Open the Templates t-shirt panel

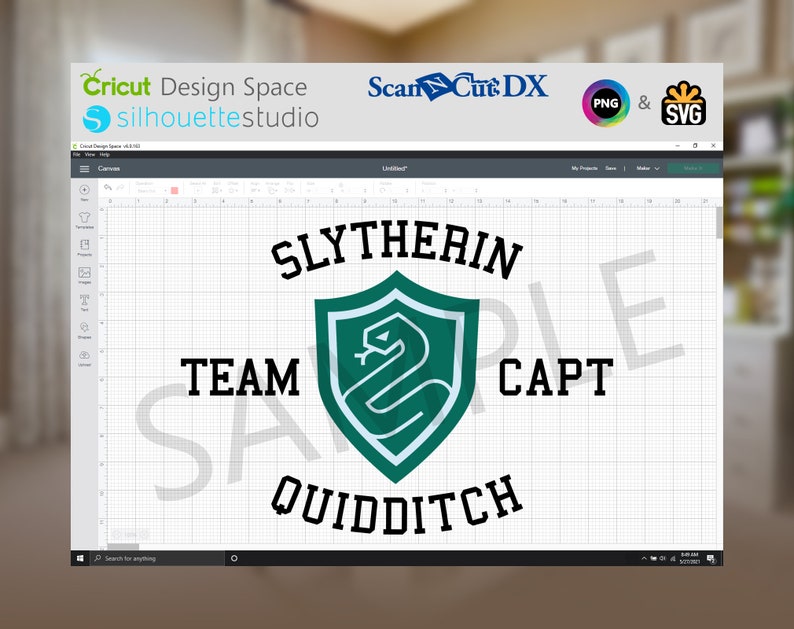pyautogui.click(x=85, y=218)
